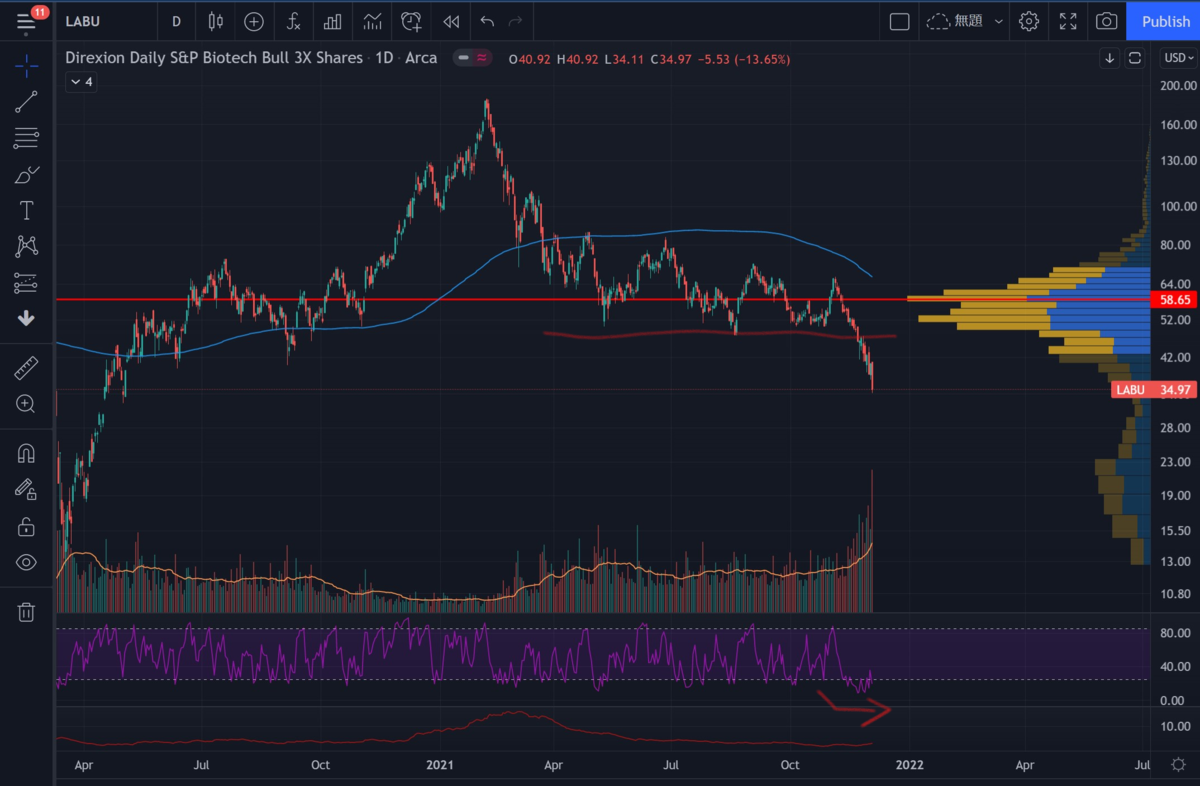
Task: Expand the collapsed 4 indicators legend
Action: pos(81,82)
